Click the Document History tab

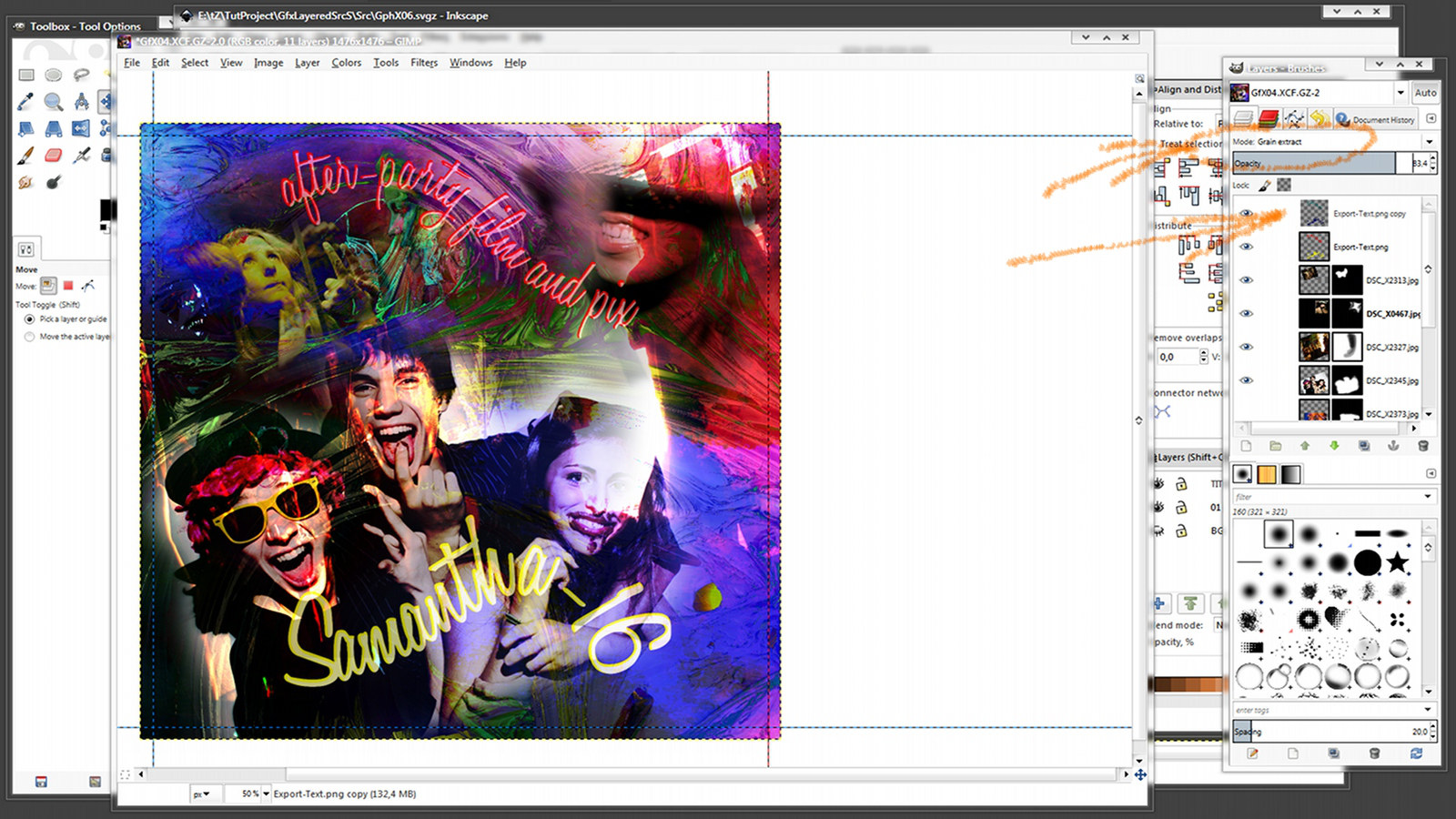point(1377,118)
